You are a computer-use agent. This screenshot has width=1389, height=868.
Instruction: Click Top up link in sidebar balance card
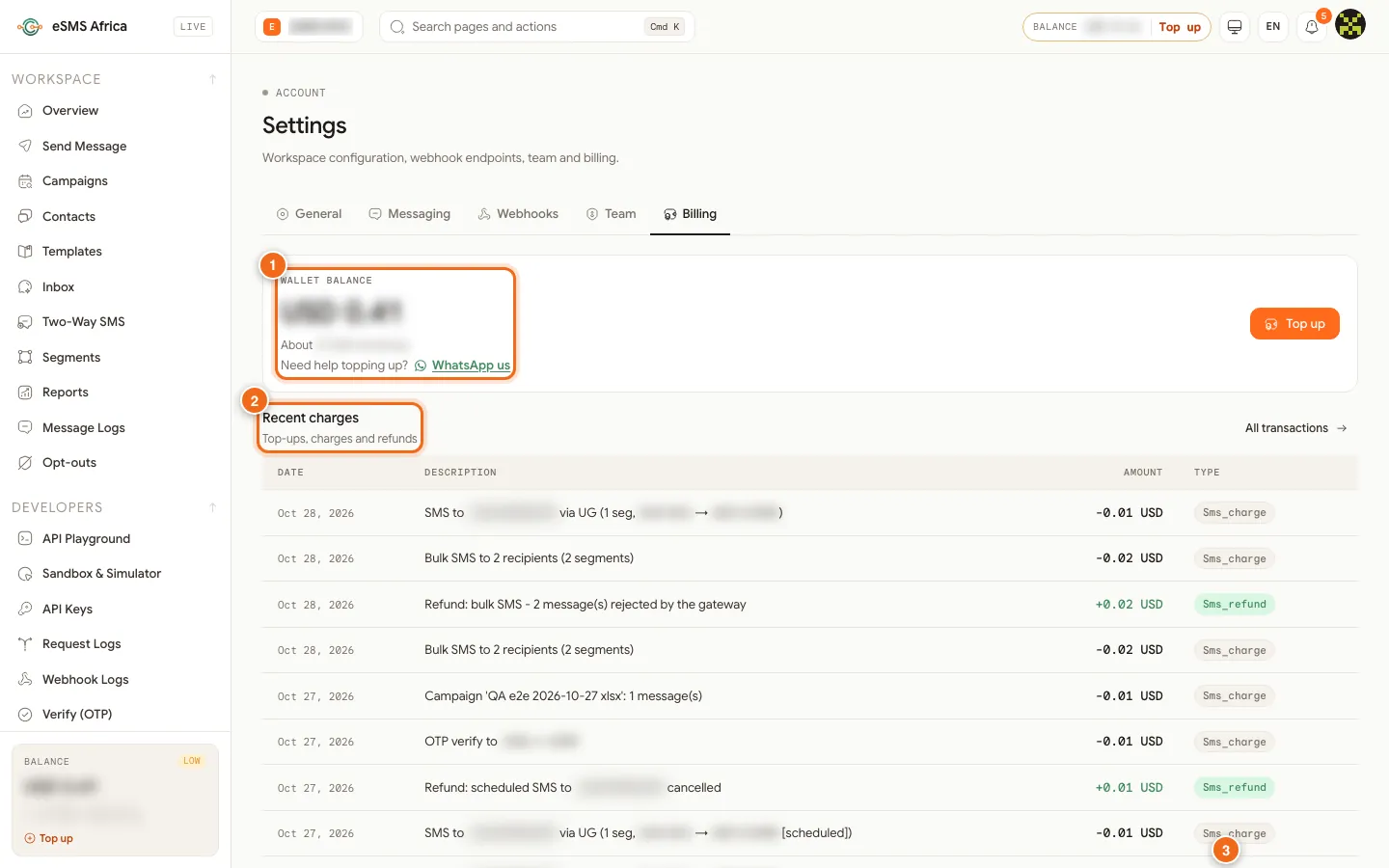click(49, 838)
